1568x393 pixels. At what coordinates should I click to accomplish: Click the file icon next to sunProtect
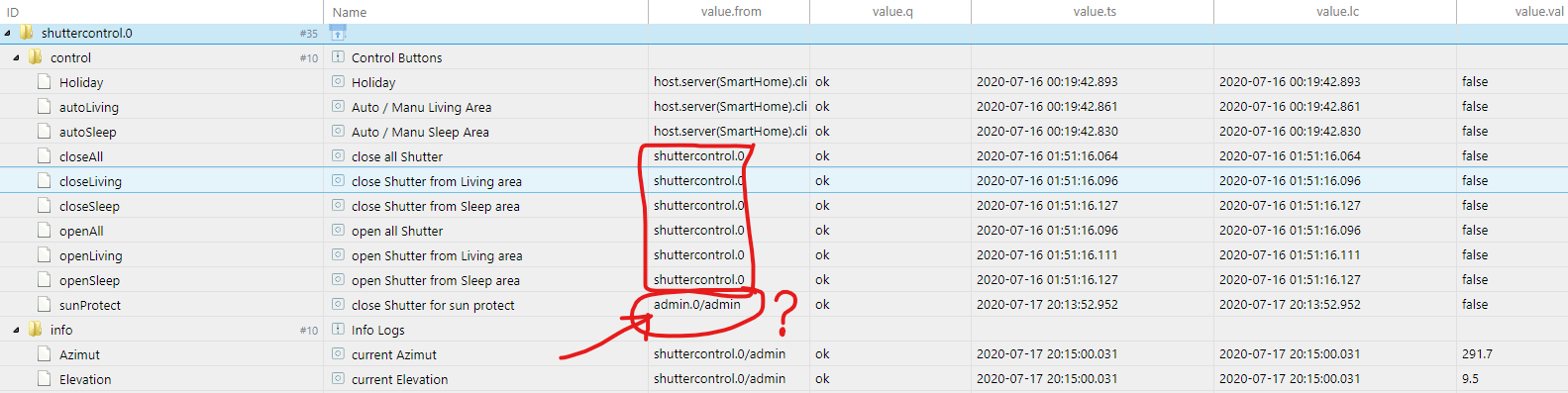point(44,305)
